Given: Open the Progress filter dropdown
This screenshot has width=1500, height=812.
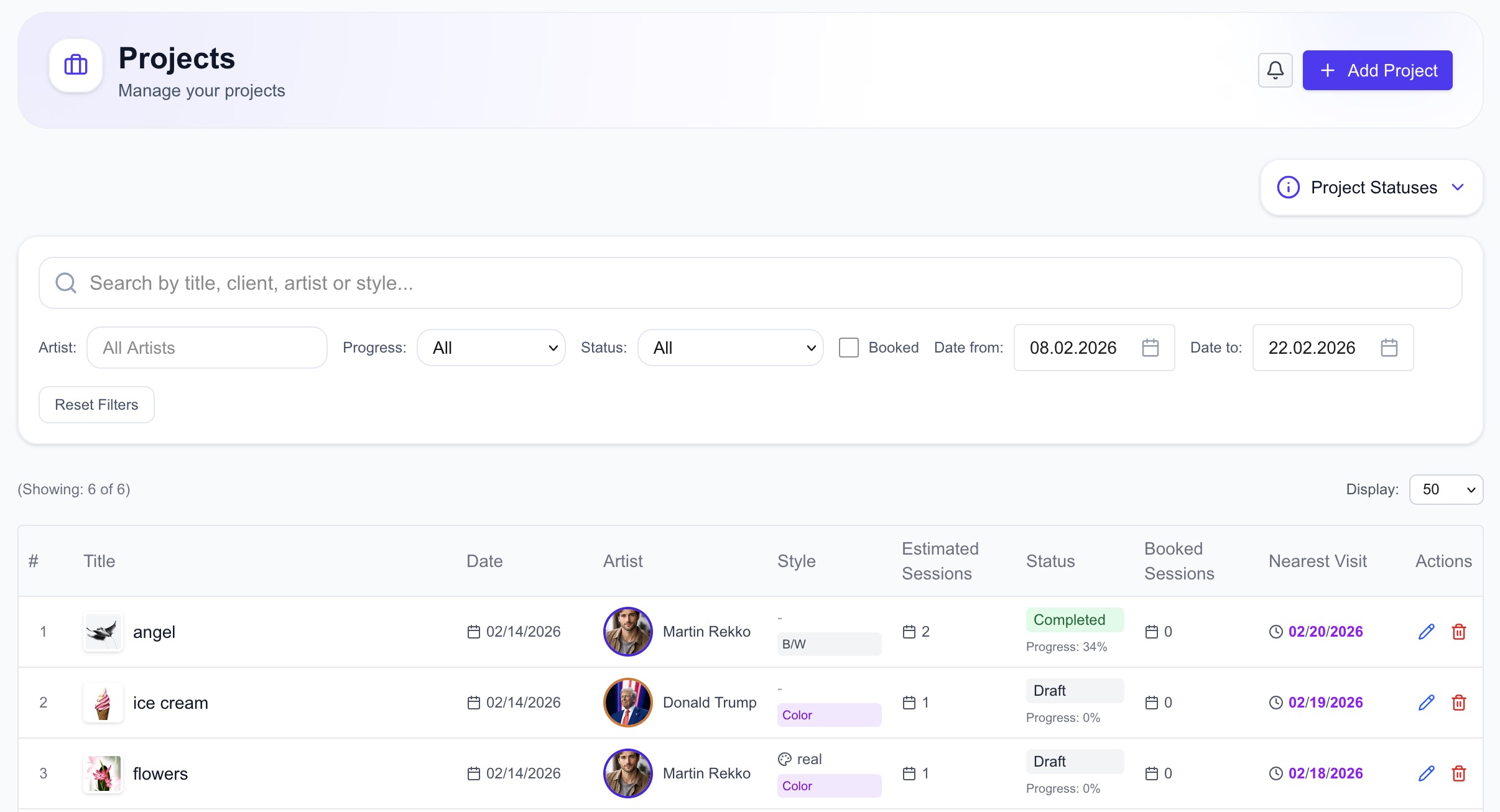Looking at the screenshot, I should click(x=490, y=348).
